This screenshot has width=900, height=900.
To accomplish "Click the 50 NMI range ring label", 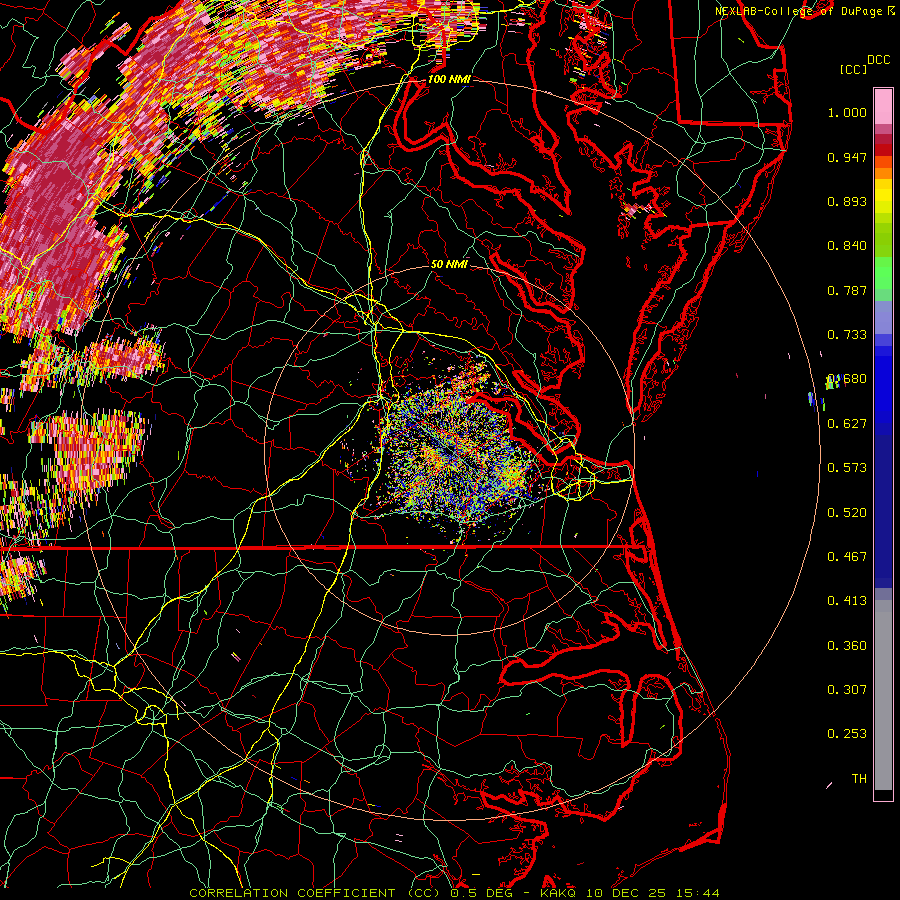I will point(449,264).
